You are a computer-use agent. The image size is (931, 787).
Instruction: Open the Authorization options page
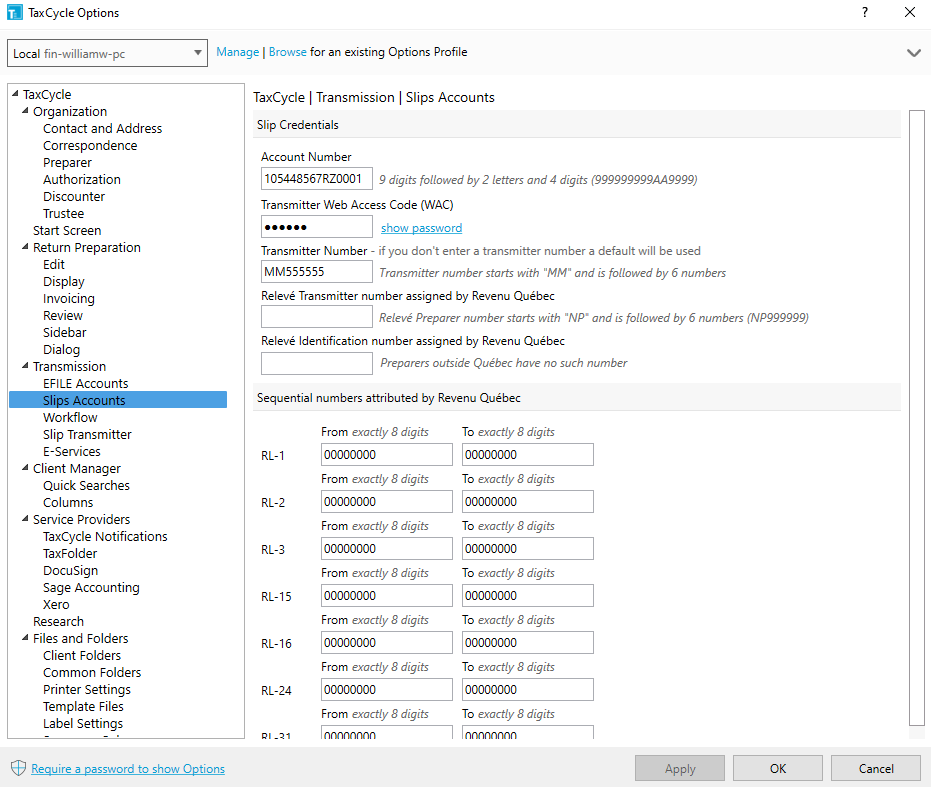pos(81,179)
